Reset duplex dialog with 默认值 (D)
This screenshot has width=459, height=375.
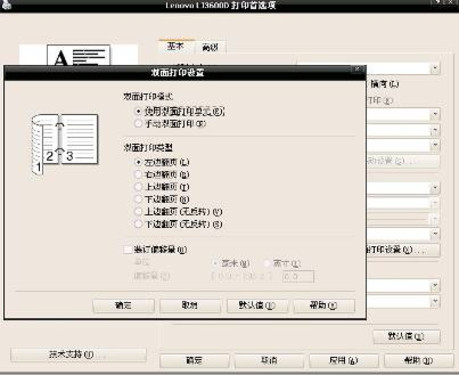click(x=257, y=305)
